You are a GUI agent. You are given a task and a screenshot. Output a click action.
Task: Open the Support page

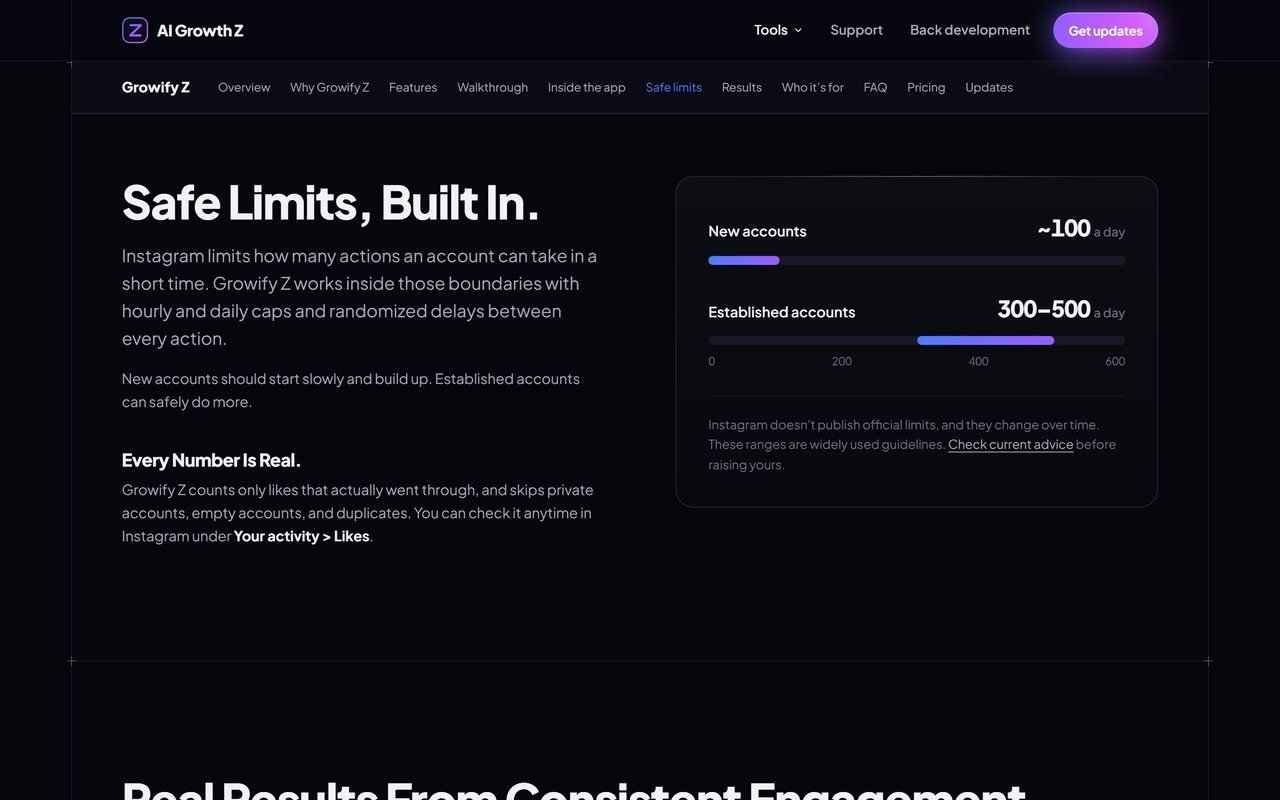click(x=856, y=30)
